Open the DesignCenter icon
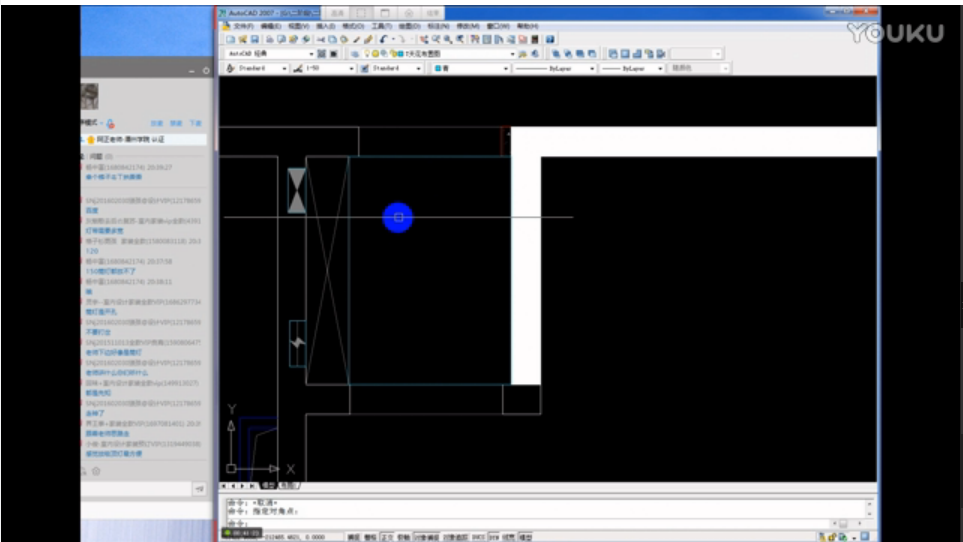The image size is (963, 542). coord(486,39)
